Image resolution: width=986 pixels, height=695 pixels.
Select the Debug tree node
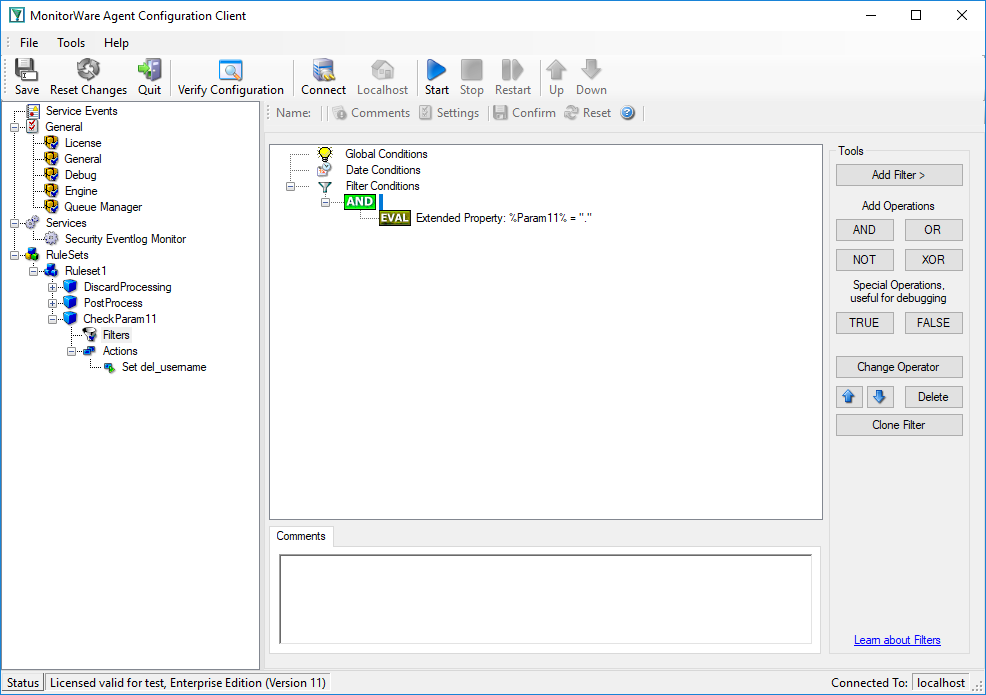[x=80, y=175]
